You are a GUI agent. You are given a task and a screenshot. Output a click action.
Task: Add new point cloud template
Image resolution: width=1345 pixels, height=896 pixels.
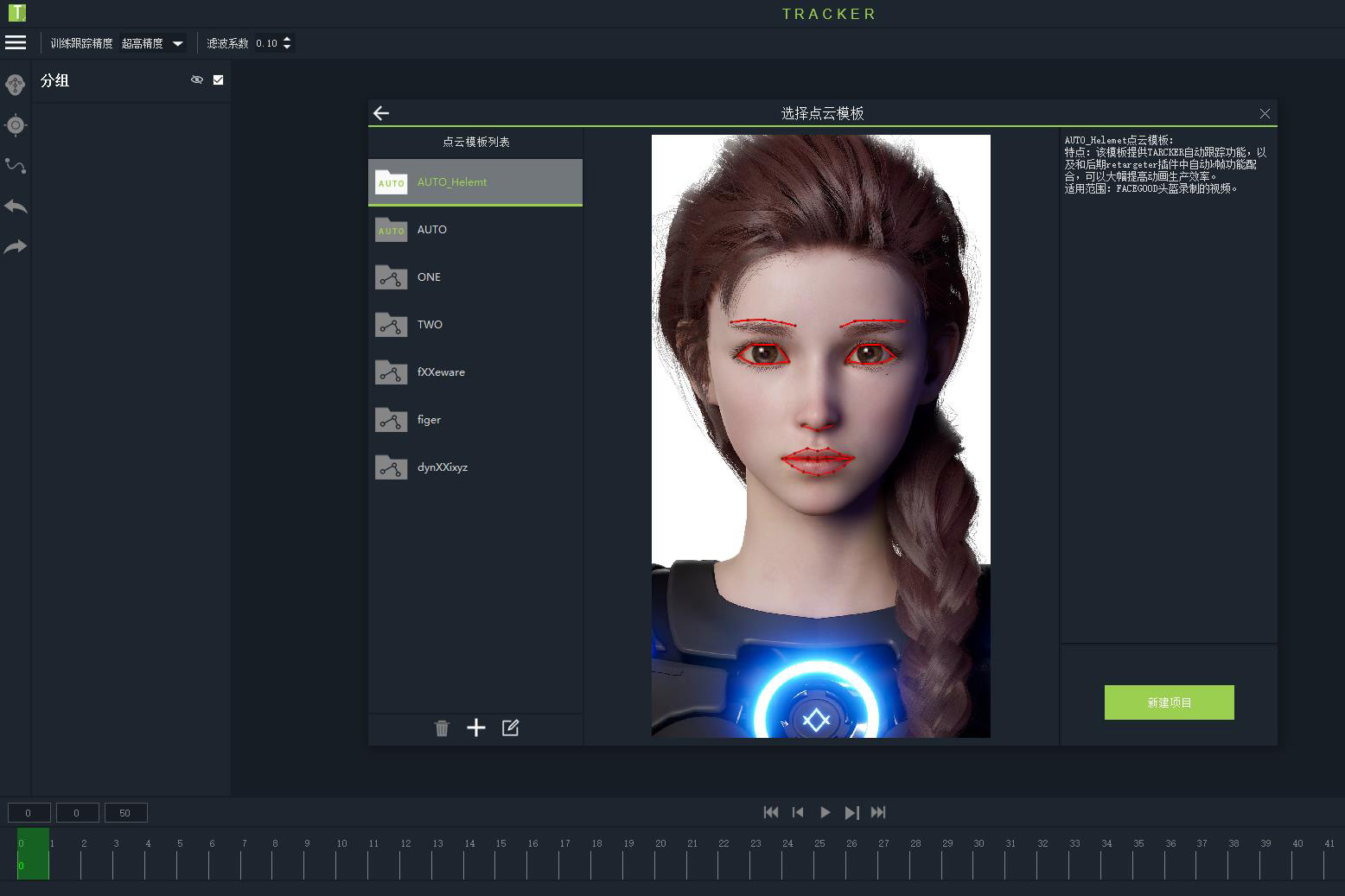476,728
